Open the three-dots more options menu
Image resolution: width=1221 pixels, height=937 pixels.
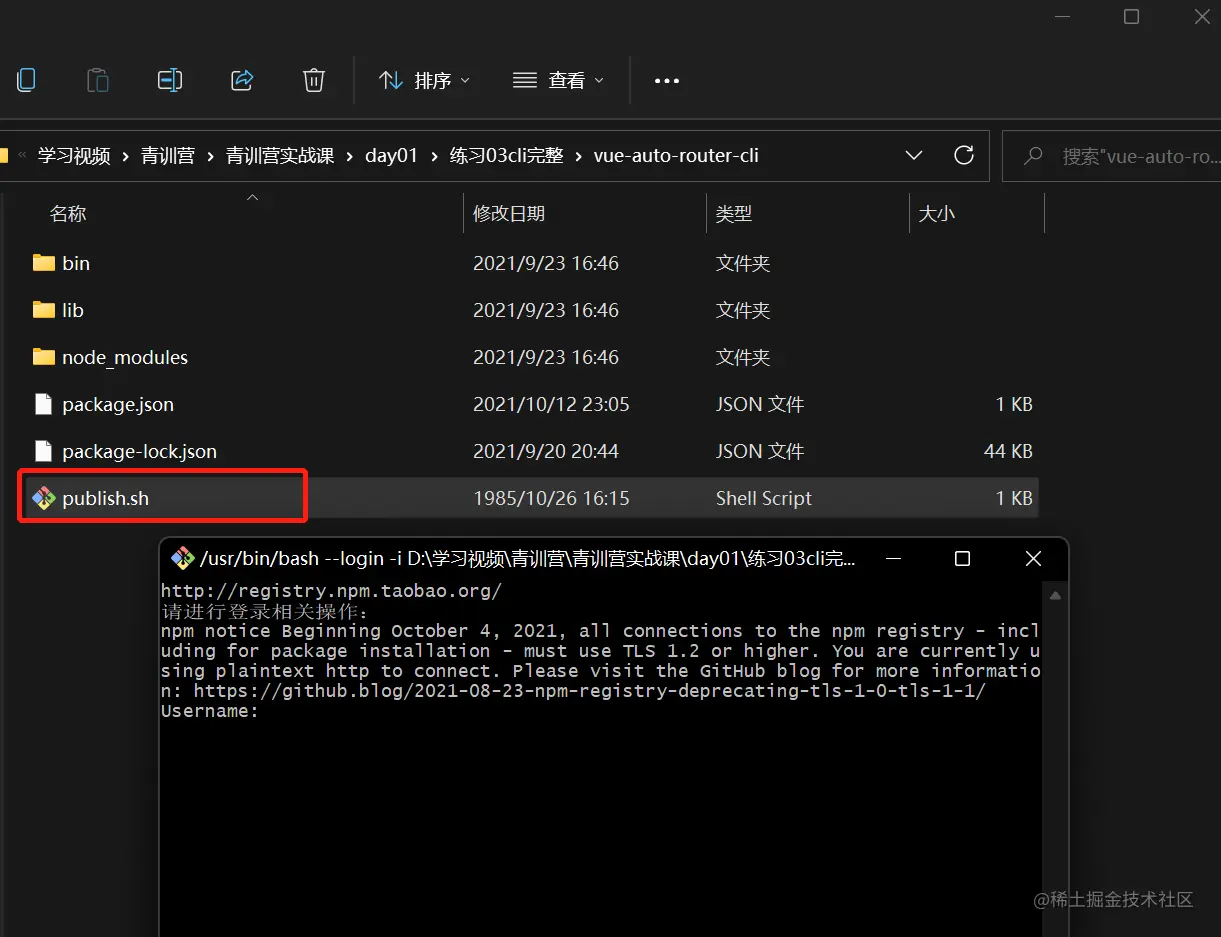667,81
